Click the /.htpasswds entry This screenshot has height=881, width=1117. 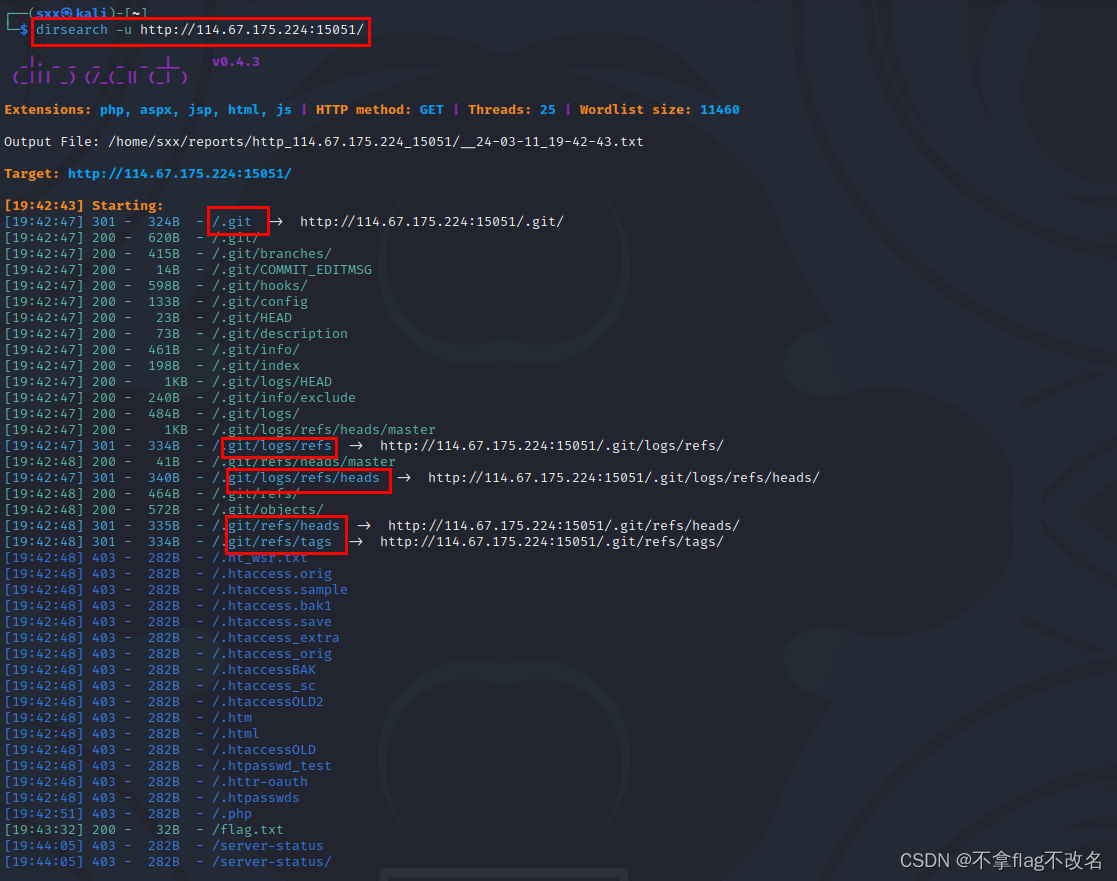click(256, 798)
